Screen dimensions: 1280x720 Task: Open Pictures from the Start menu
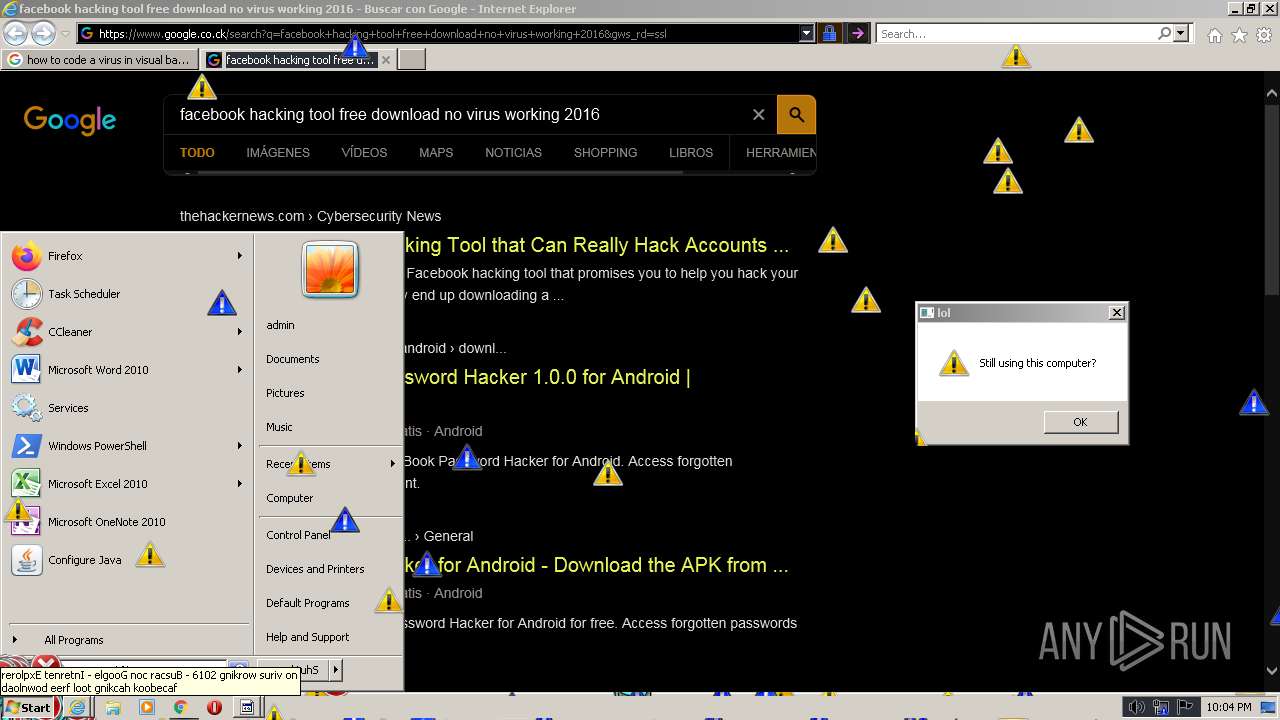coord(285,393)
